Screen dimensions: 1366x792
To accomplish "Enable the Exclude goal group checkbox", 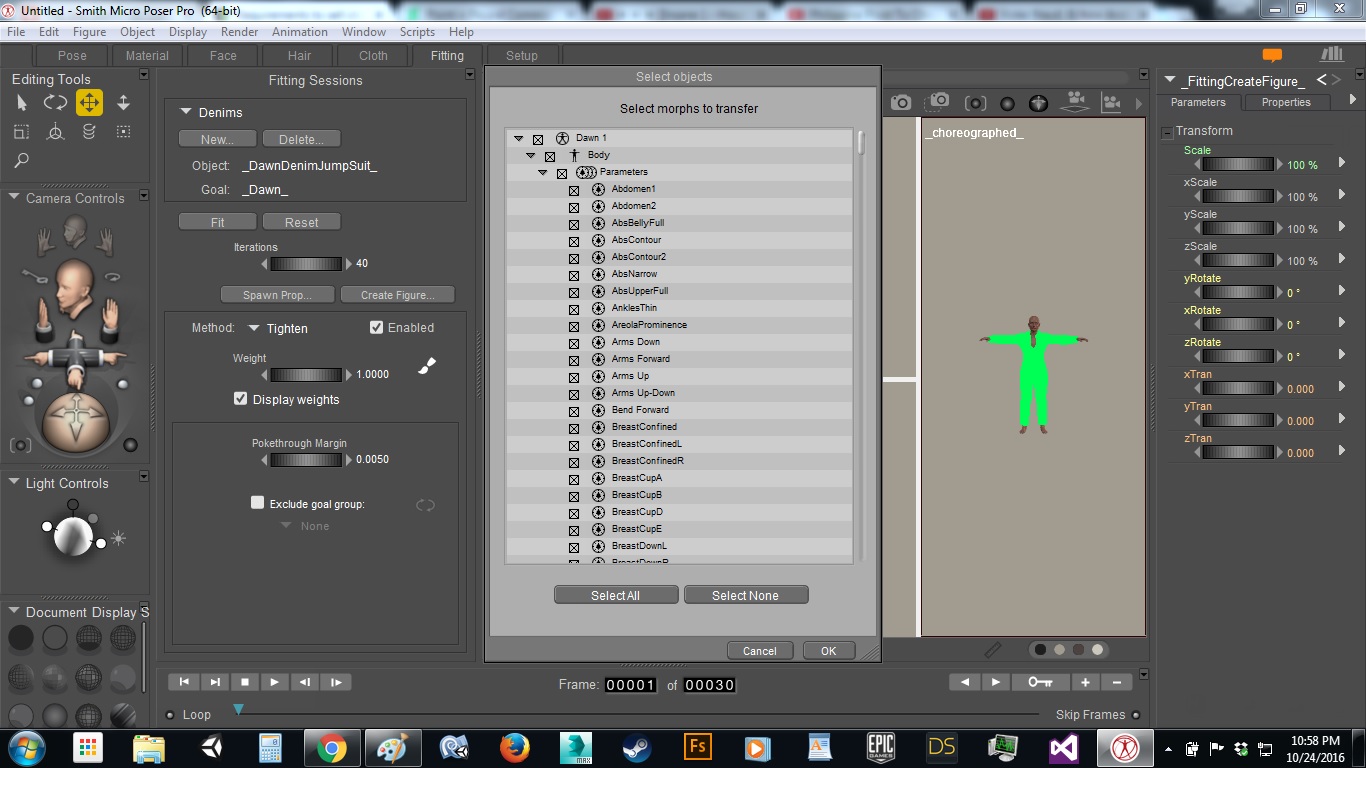I will click(x=258, y=503).
